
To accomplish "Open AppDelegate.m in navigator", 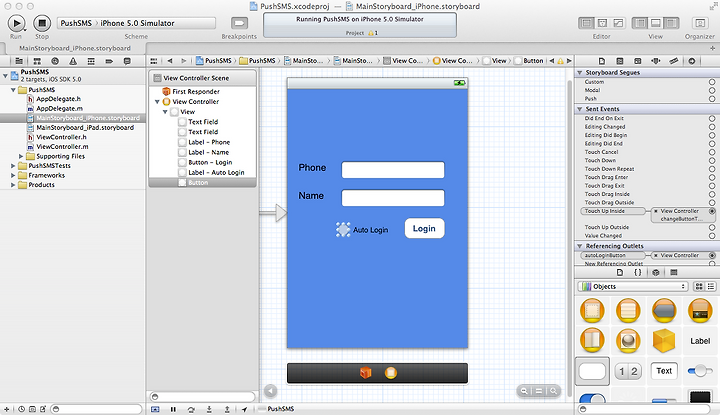I will (x=59, y=108).
